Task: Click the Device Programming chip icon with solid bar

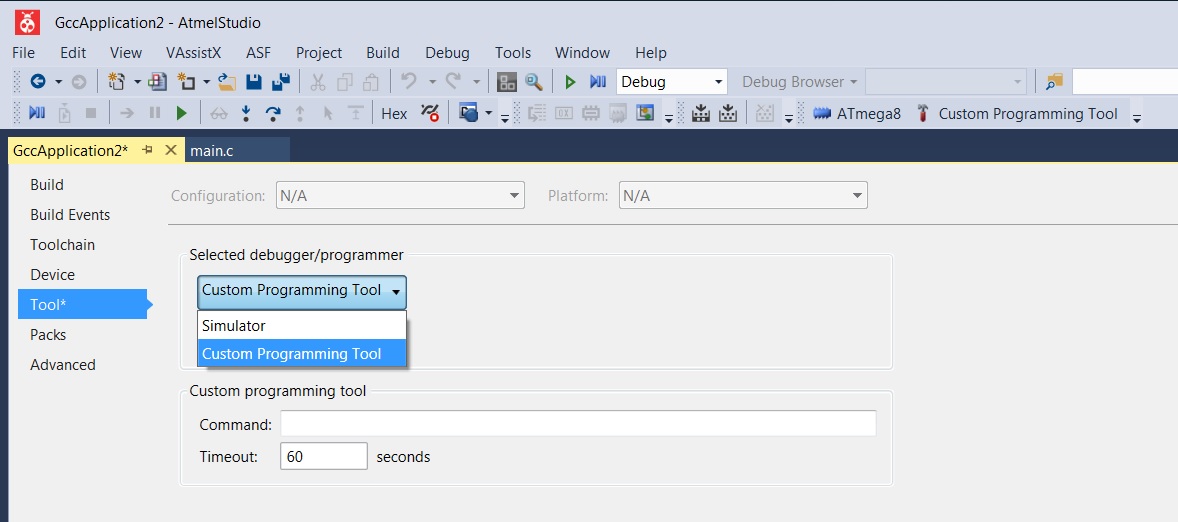Action: point(700,113)
